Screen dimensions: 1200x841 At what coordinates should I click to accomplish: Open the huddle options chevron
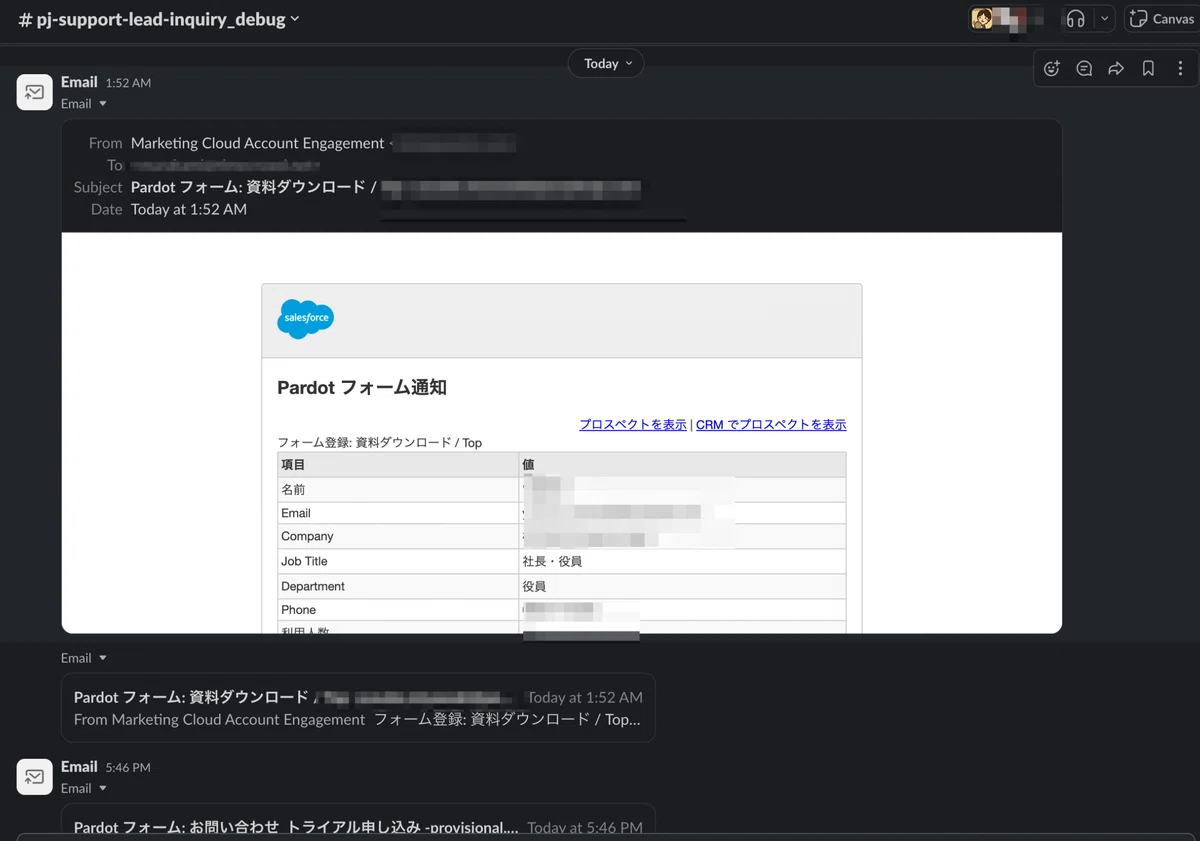(x=1103, y=19)
